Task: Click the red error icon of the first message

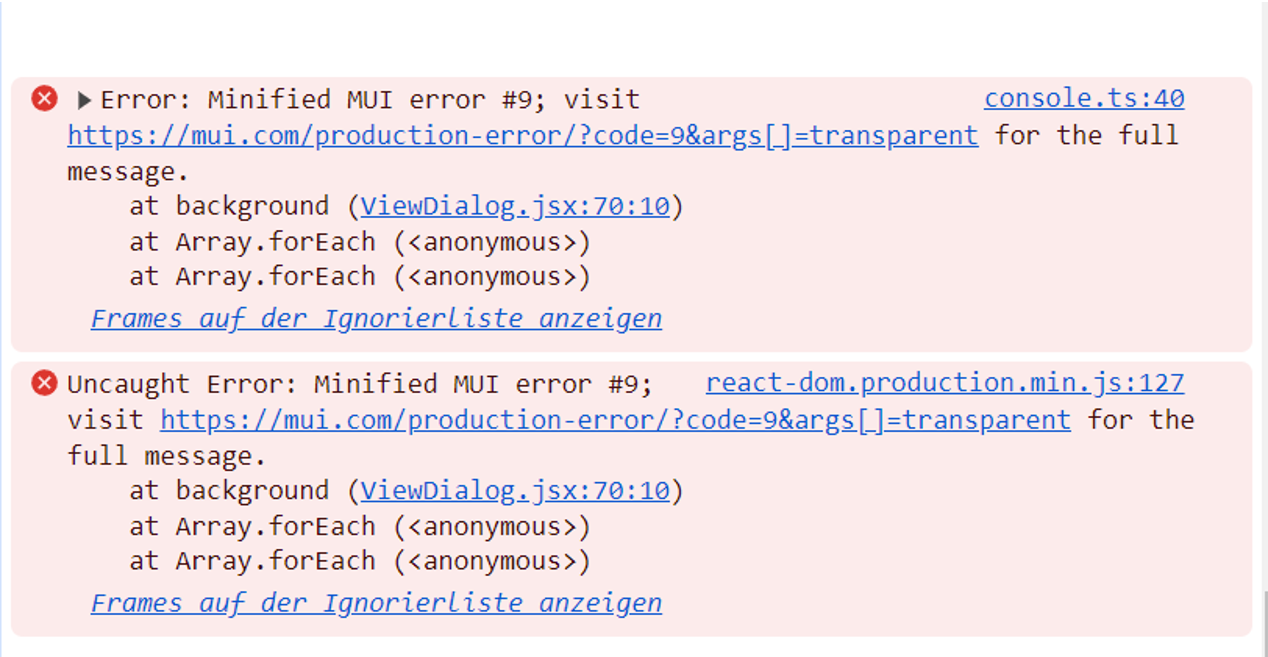Action: 44,98
